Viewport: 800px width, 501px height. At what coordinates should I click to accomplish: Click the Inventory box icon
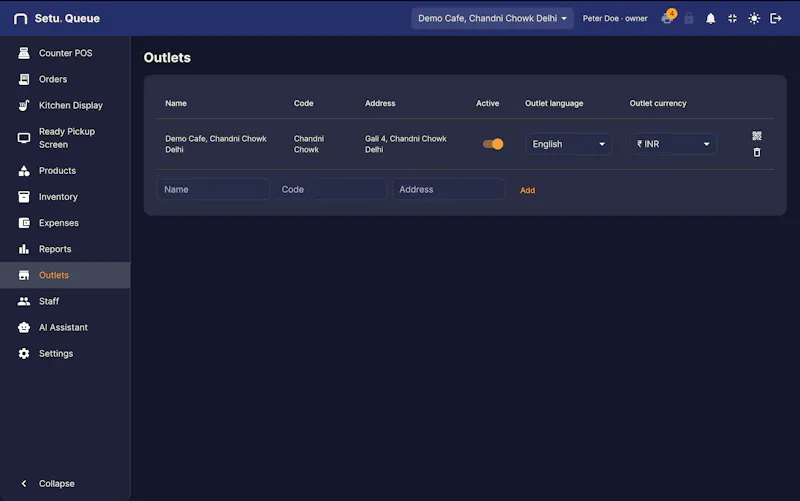click(24, 196)
